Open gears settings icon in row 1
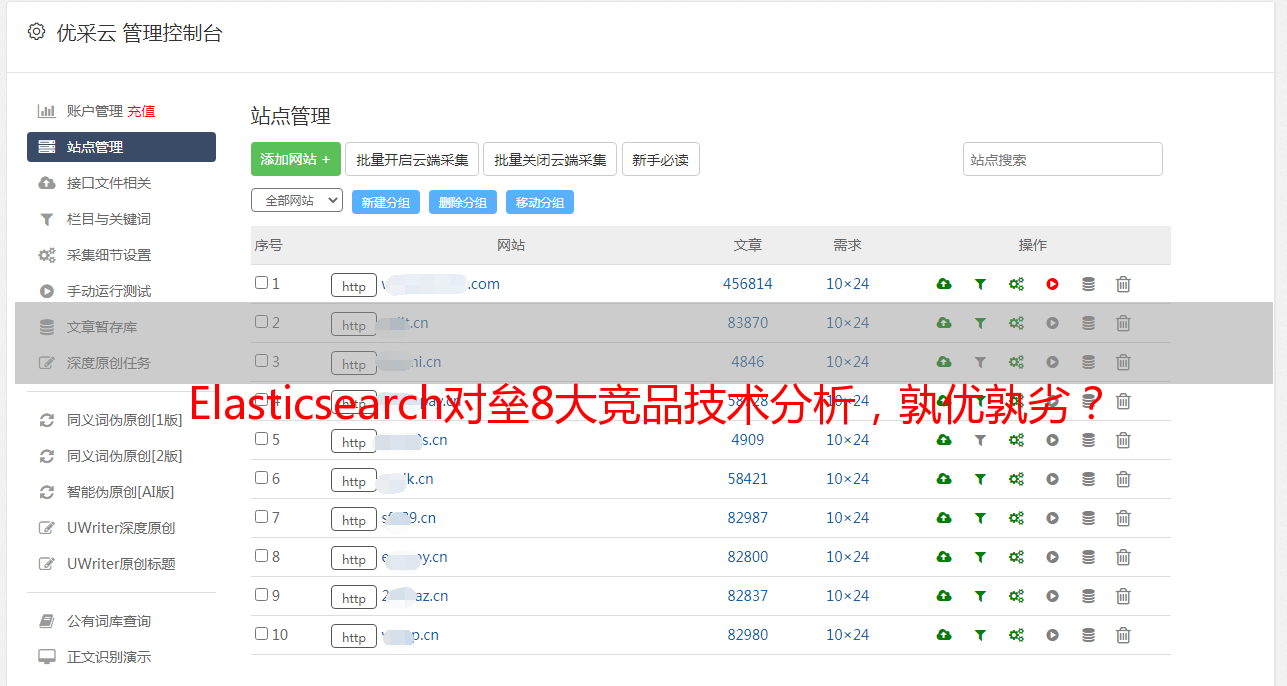The height and width of the screenshot is (686, 1287). tap(1016, 284)
